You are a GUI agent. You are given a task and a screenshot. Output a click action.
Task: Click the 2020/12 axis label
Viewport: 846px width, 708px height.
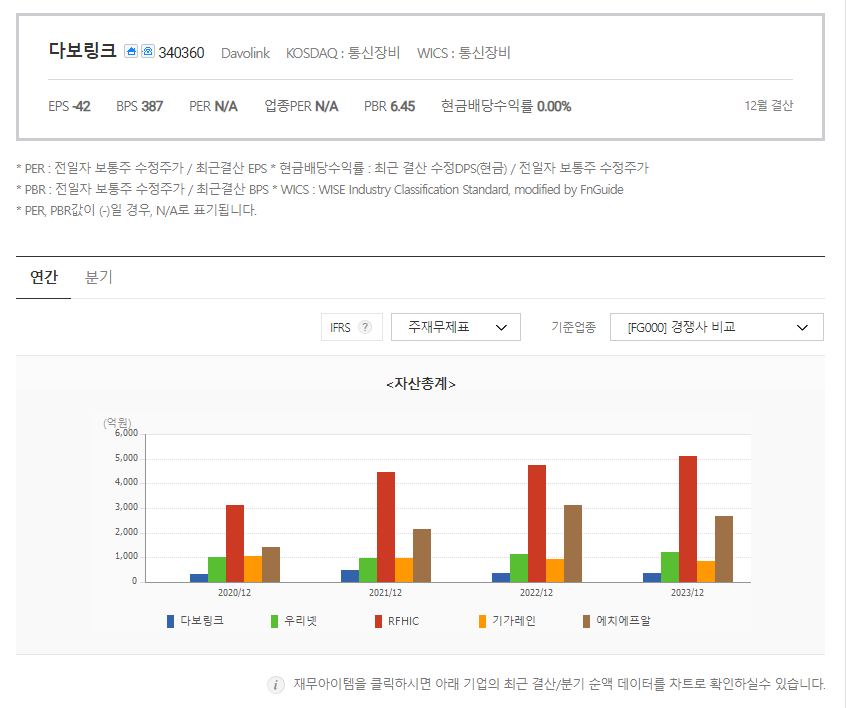pos(234,593)
